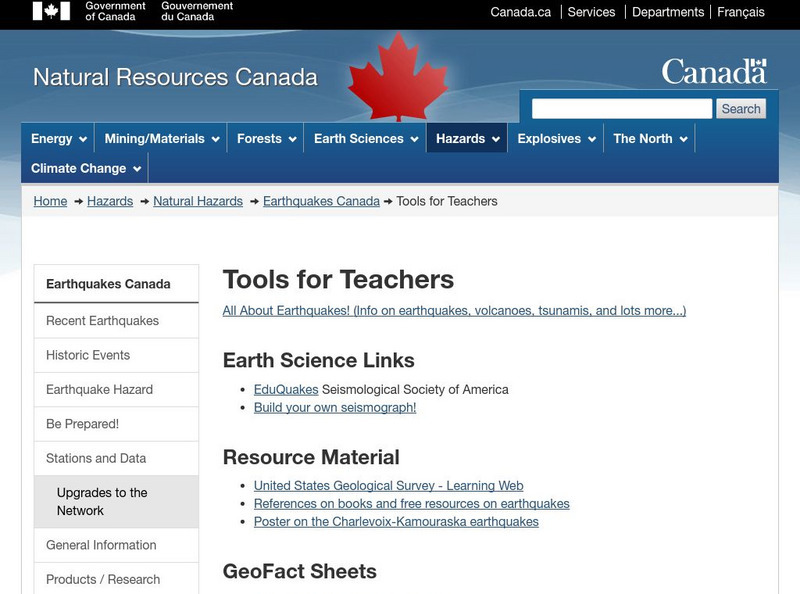Click the Search button
800x594 pixels.
pyautogui.click(x=741, y=109)
